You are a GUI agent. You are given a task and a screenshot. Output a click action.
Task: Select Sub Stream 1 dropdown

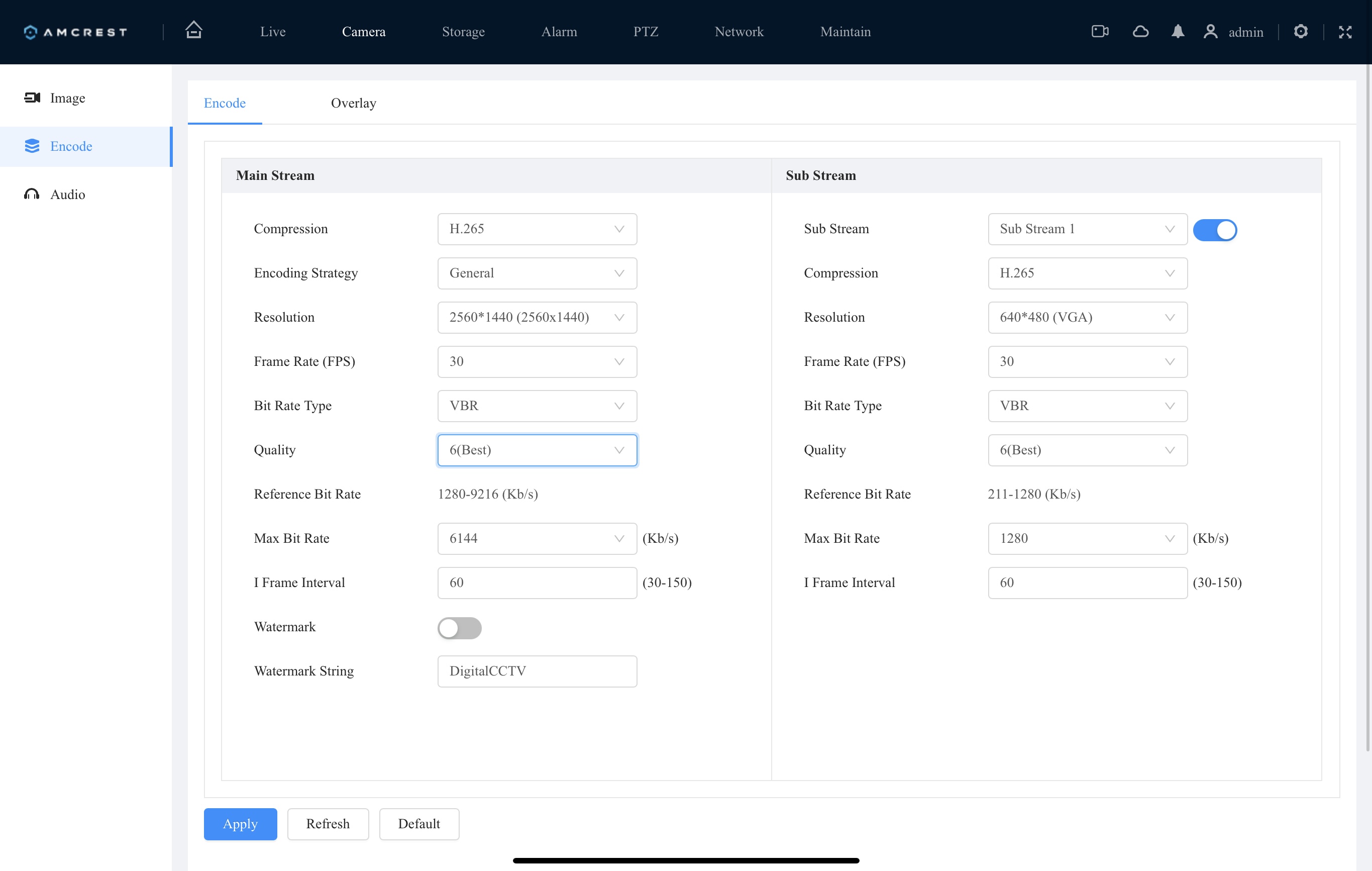pyautogui.click(x=1087, y=229)
